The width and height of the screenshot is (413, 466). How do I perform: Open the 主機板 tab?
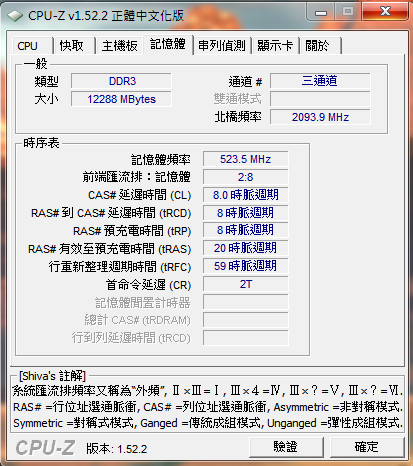pos(119,46)
